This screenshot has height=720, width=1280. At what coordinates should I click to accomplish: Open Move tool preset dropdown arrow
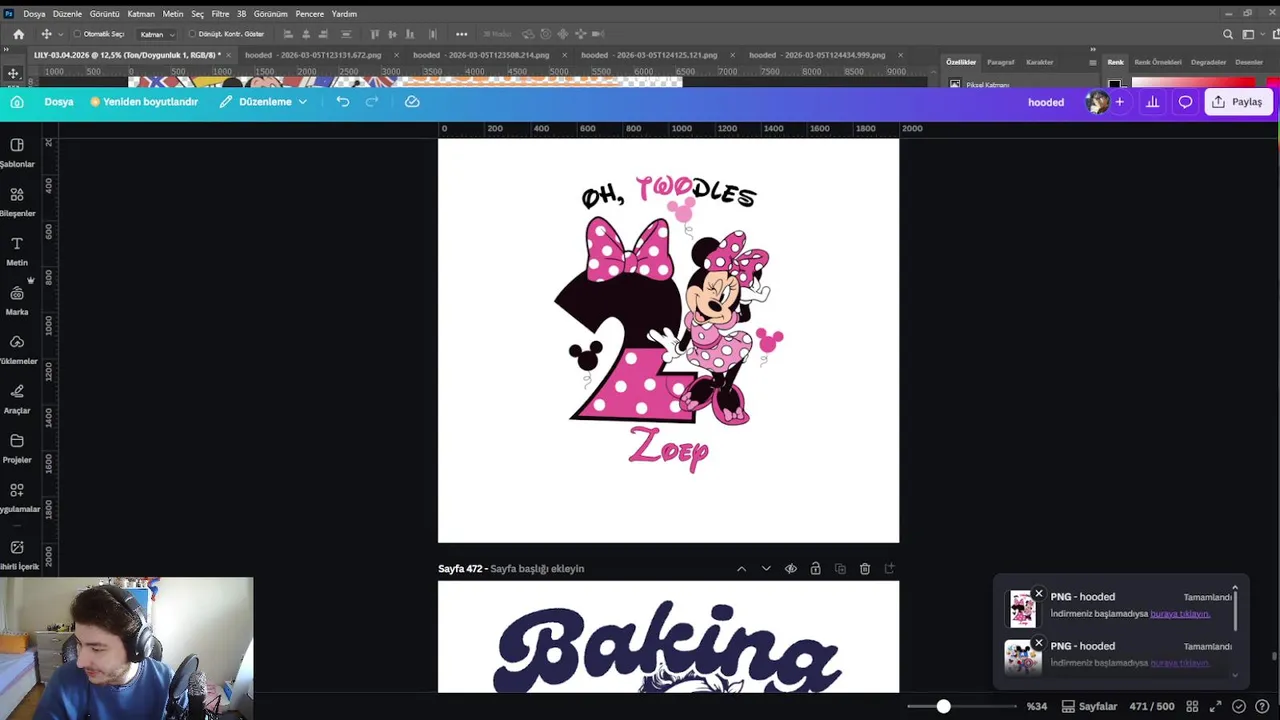pos(60,34)
